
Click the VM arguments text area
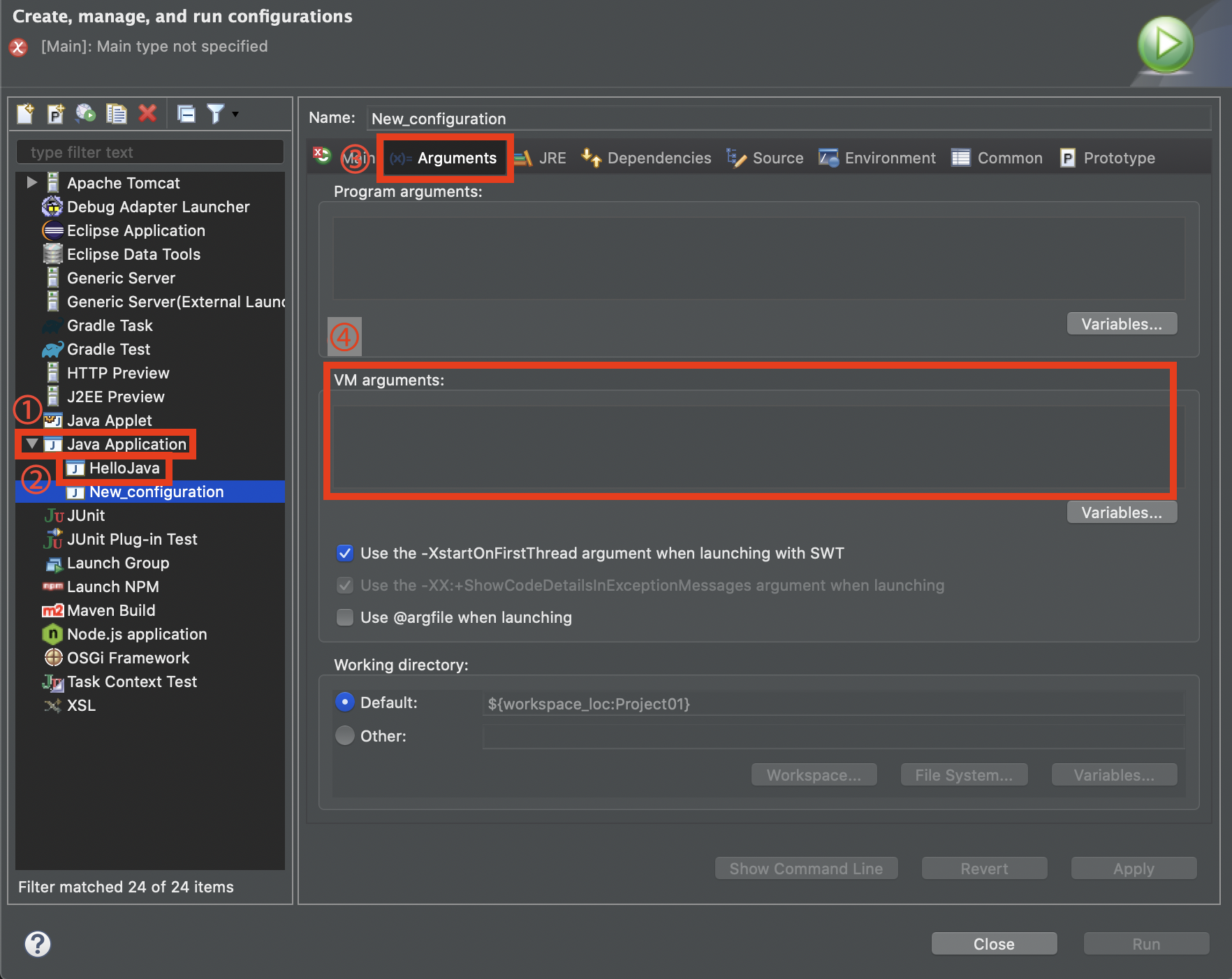tap(758, 447)
